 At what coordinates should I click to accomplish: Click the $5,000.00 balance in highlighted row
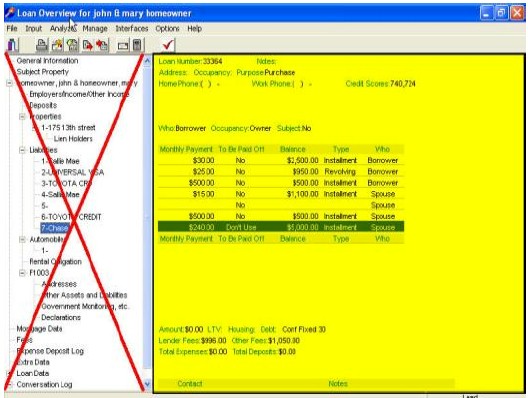tap(302, 228)
